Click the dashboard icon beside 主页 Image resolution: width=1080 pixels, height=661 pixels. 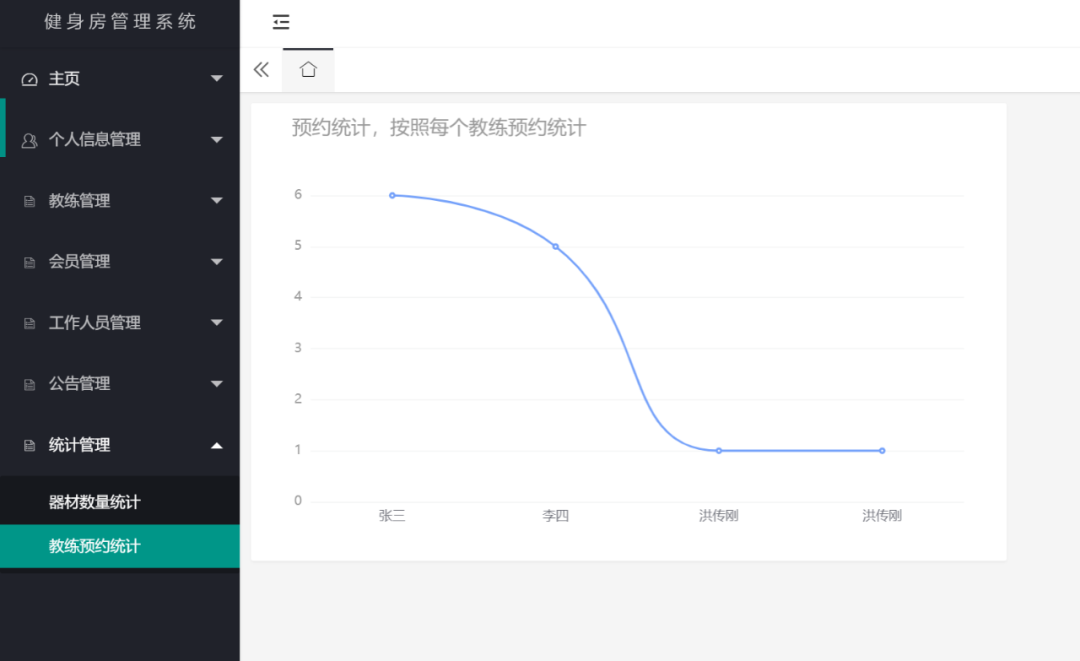(29, 79)
